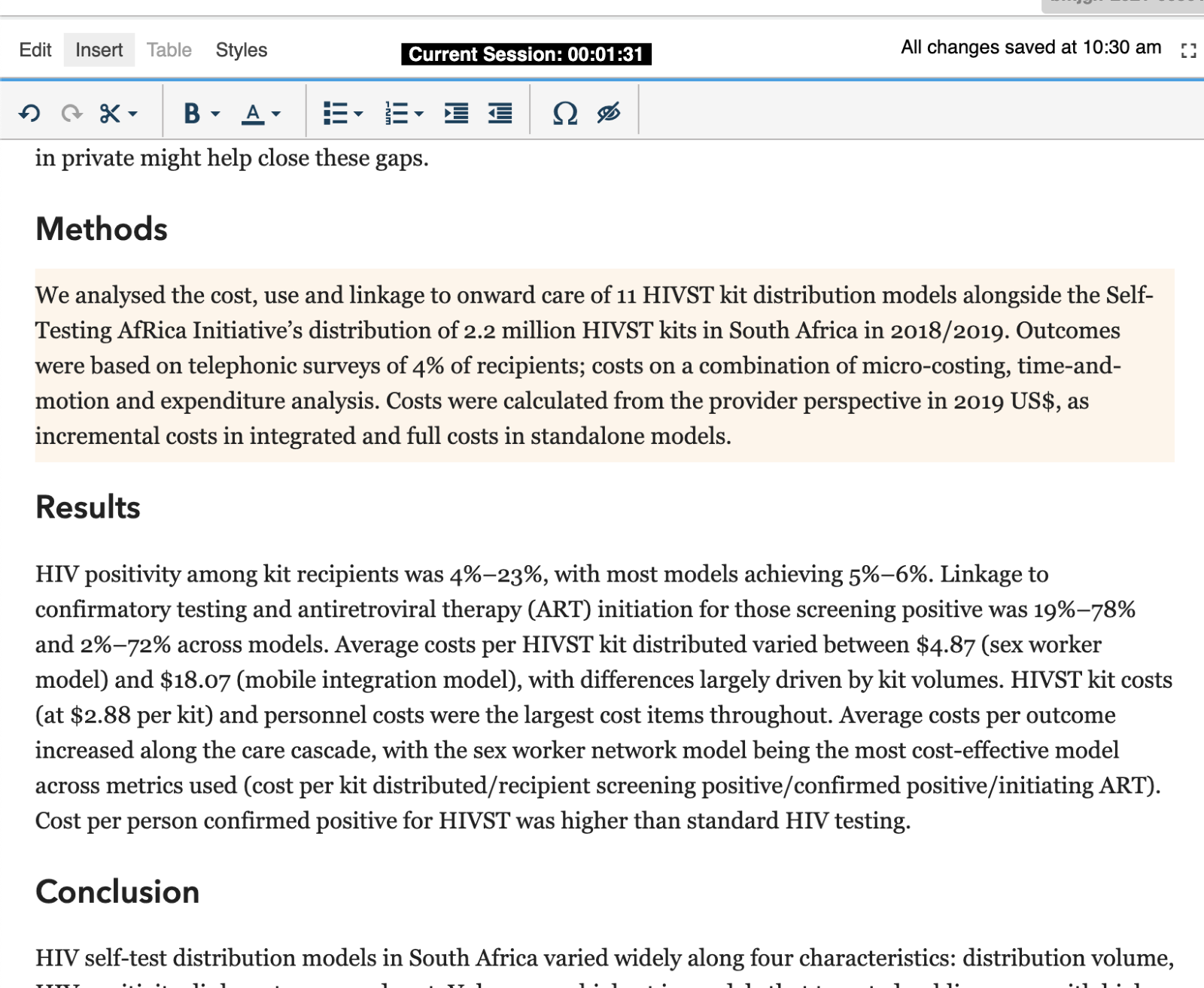Screen dimensions: 1204x988
Task: Insert a bulleted list
Action: [x=335, y=114]
